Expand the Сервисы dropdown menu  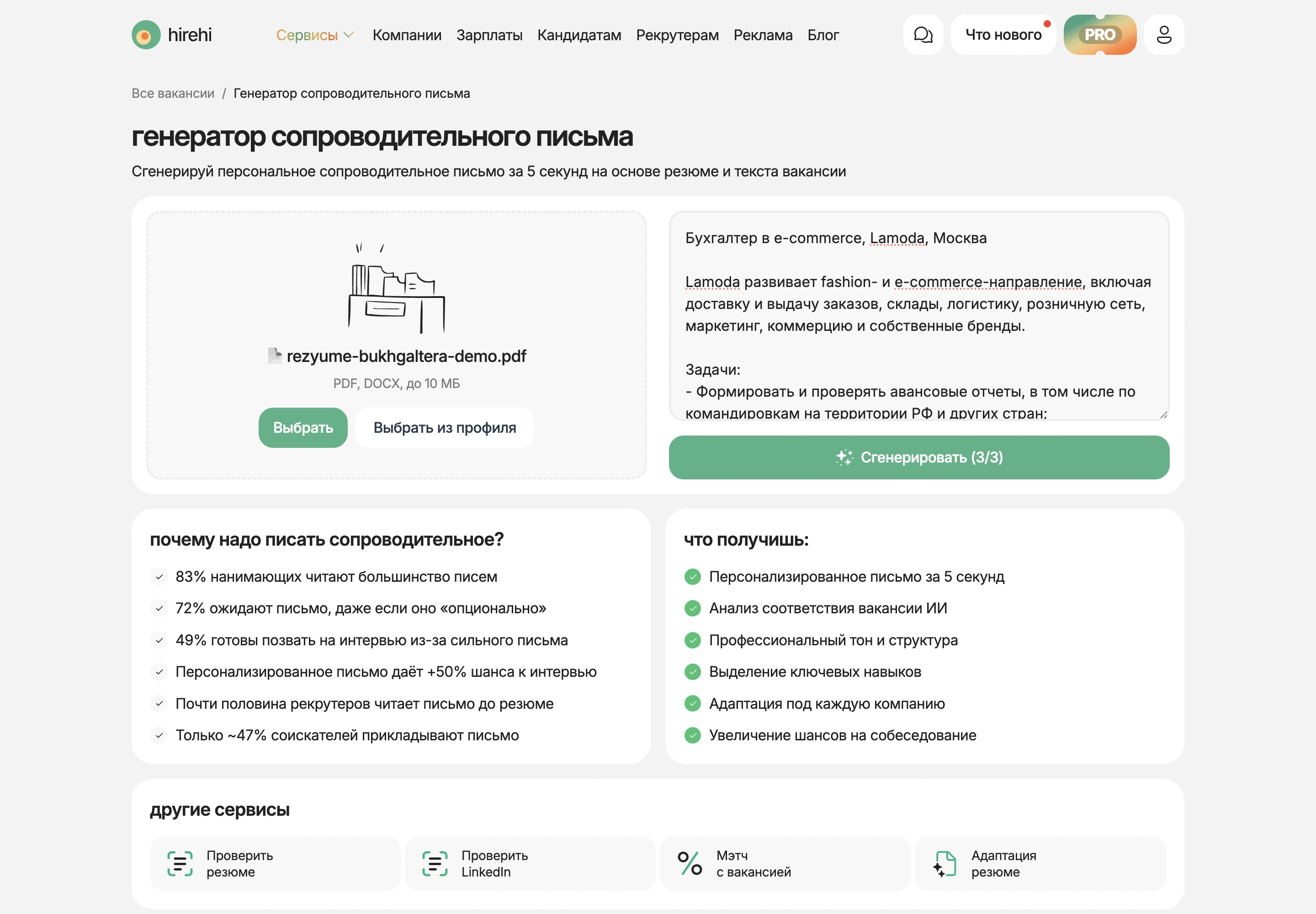(315, 36)
